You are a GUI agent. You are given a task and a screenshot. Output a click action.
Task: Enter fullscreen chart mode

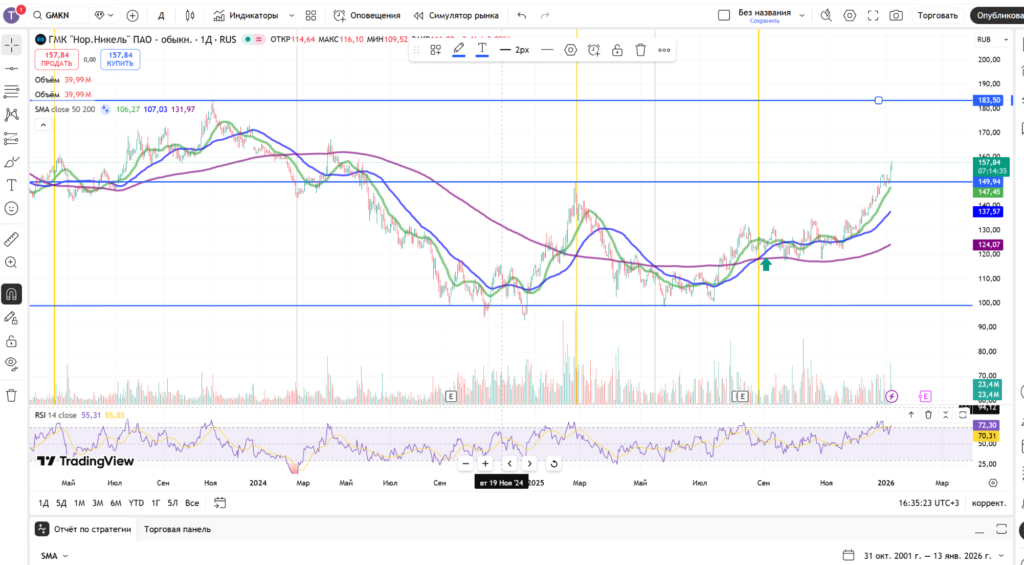point(873,15)
